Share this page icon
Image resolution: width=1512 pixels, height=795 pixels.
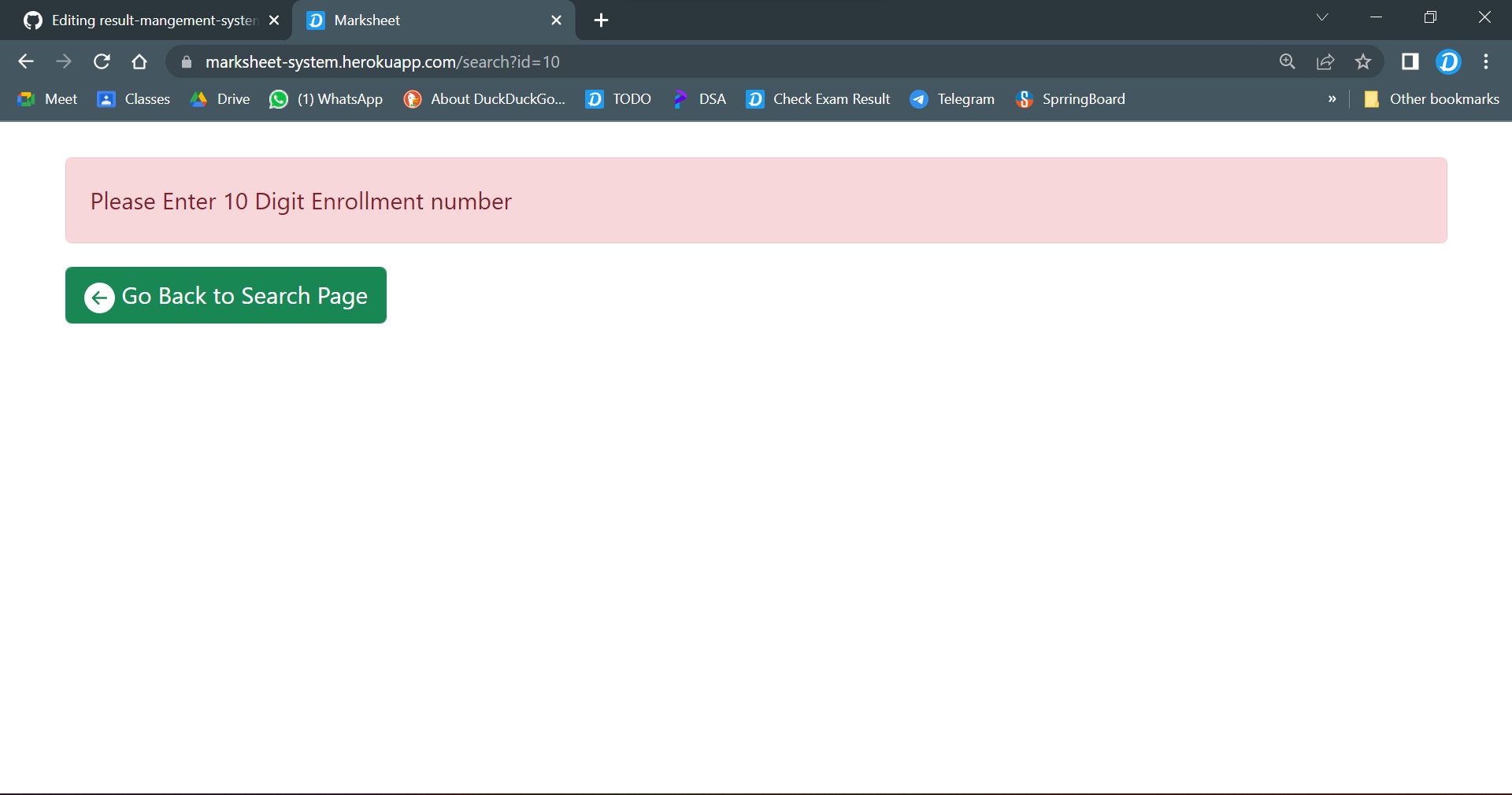pyautogui.click(x=1325, y=61)
